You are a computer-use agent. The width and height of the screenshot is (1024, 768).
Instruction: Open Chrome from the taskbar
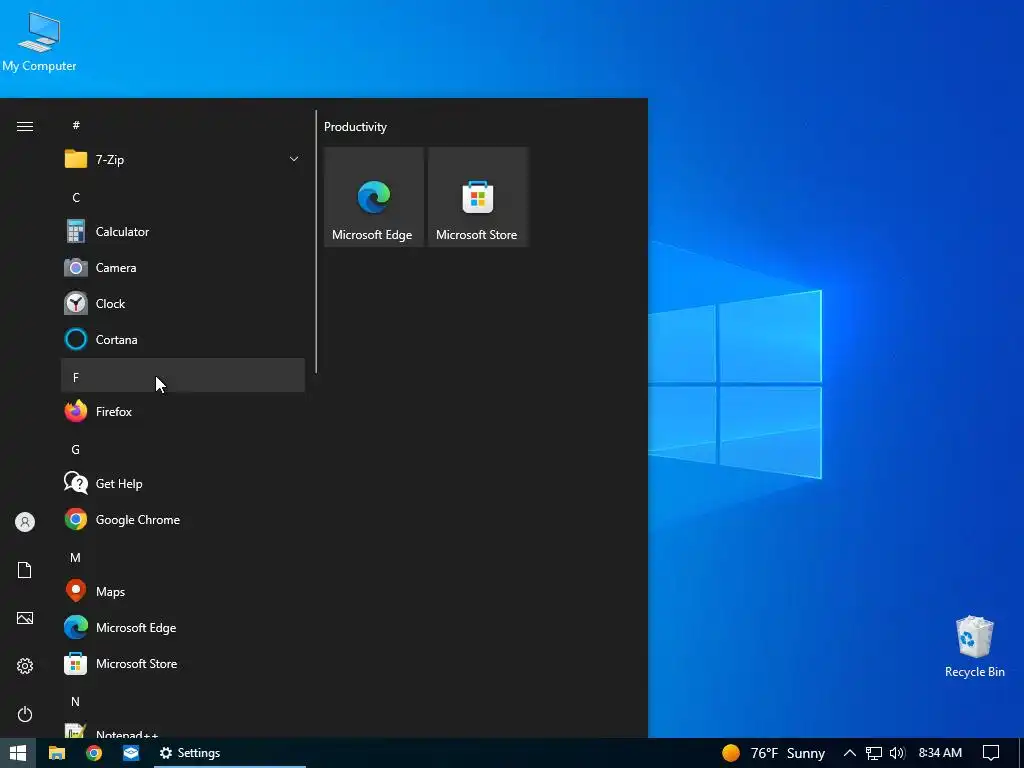point(94,753)
